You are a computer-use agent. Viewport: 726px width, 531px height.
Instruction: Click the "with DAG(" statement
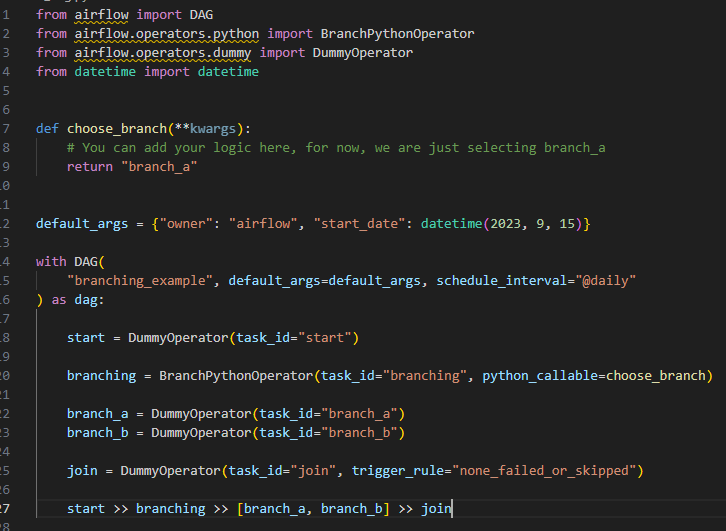click(x=70, y=262)
